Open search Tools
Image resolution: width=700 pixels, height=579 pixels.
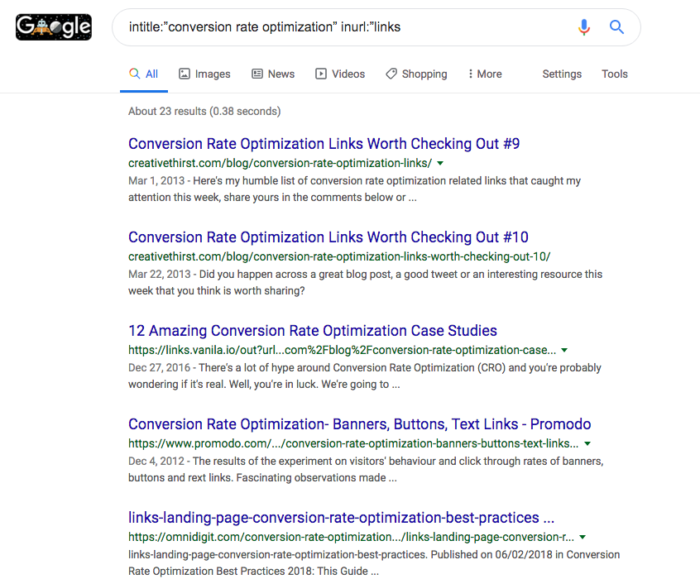click(x=614, y=74)
